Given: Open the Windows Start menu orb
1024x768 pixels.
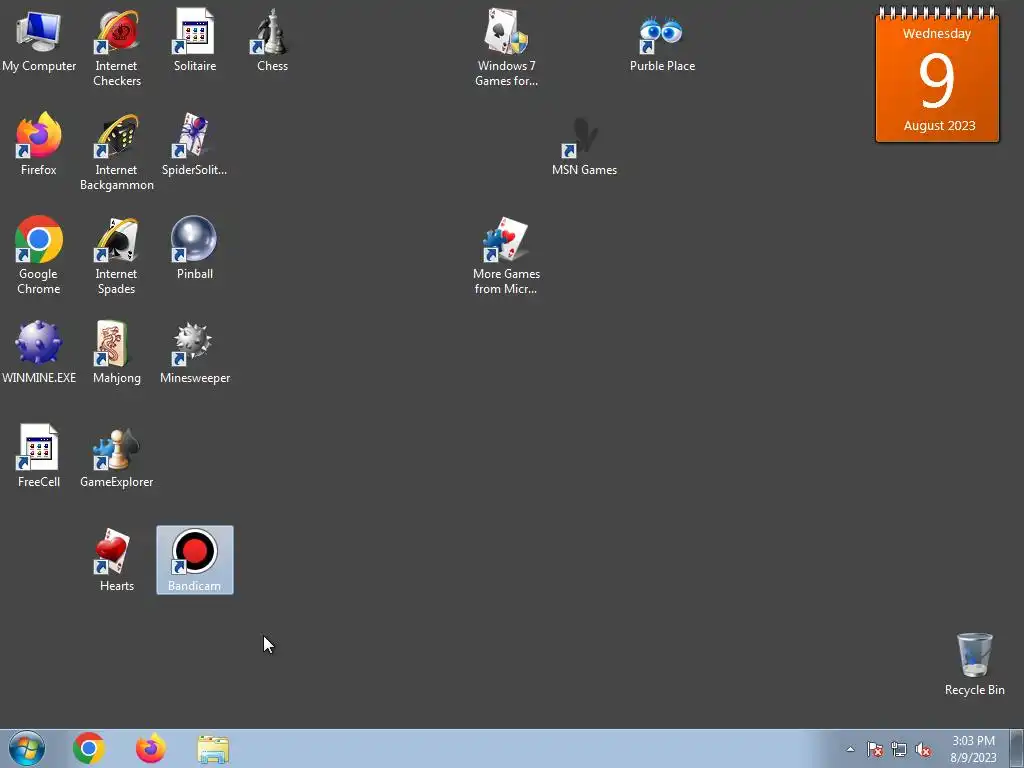Looking at the screenshot, I should point(27,748).
